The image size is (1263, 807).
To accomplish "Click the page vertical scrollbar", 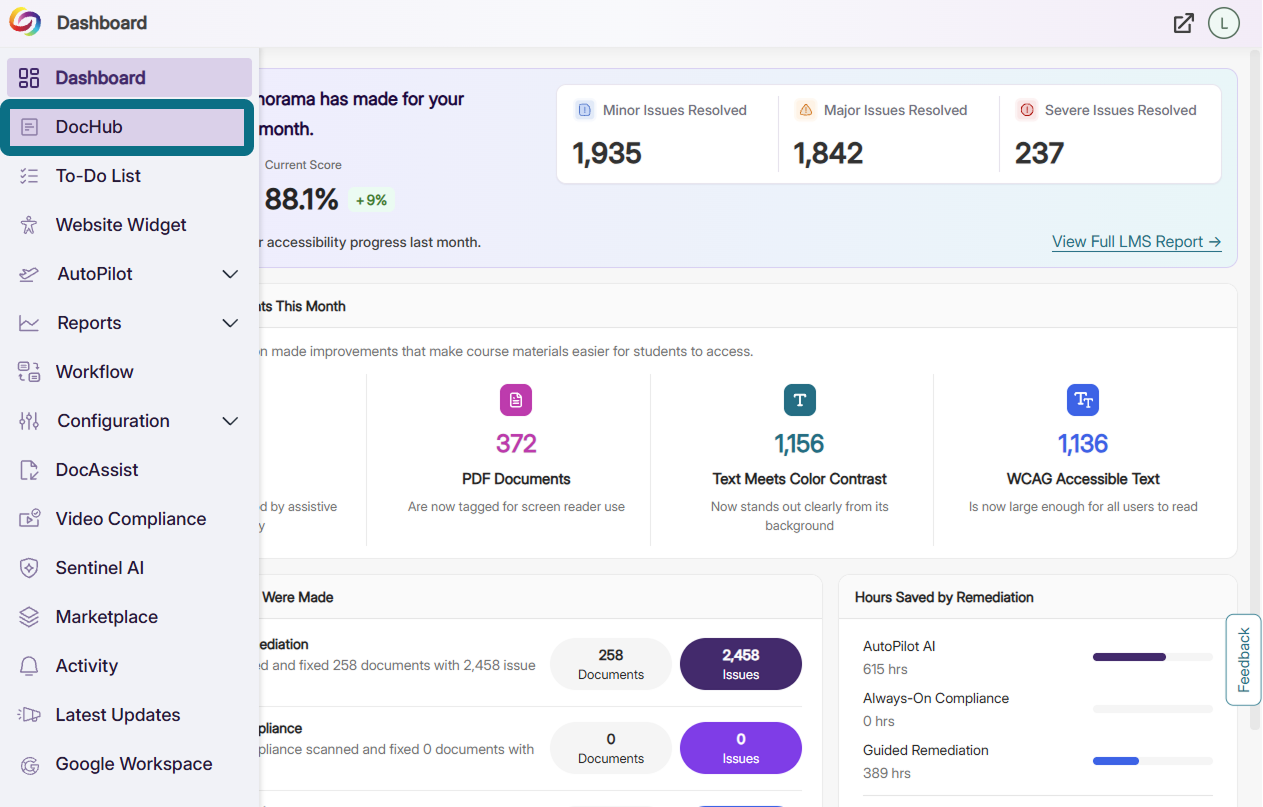I will click(x=1255, y=390).
